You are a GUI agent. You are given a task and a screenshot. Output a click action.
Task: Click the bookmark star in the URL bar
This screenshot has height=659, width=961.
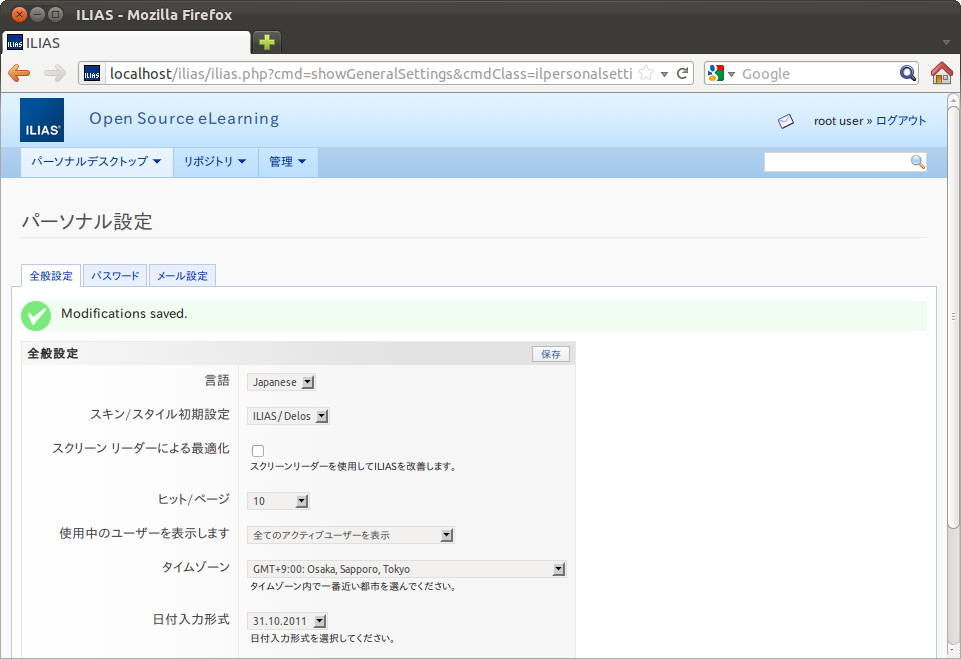pyautogui.click(x=647, y=73)
